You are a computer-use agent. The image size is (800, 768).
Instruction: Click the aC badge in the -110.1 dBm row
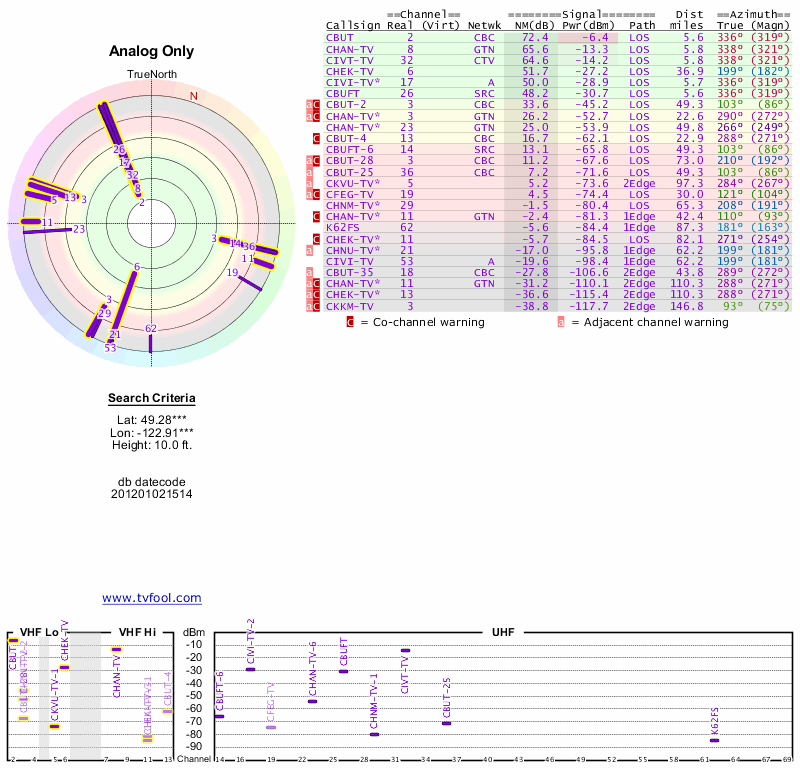[x=313, y=284]
